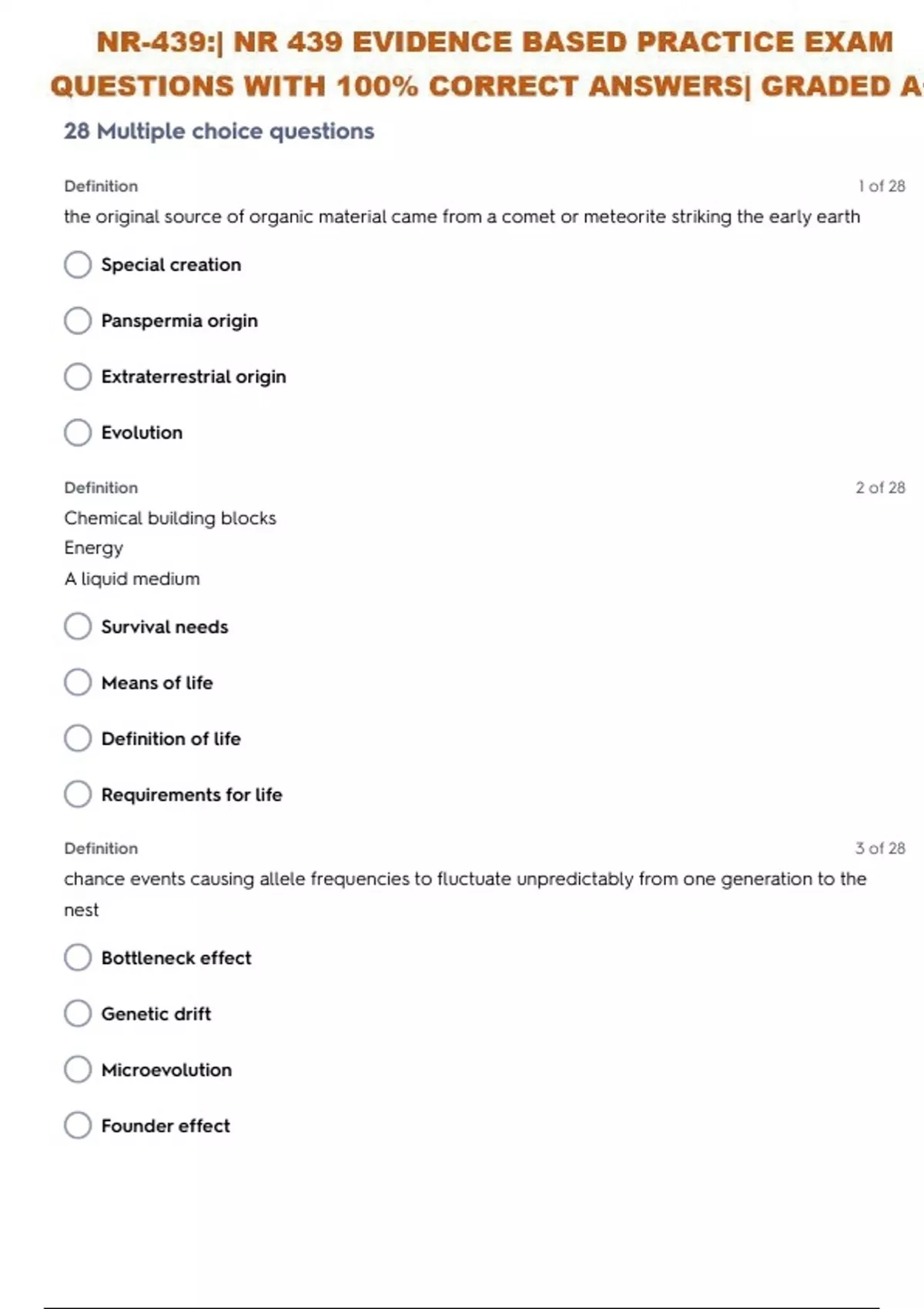Viewport: 924px width, 1309px height.
Task: Choose the Panspermia origin option
Action: click(x=78, y=321)
